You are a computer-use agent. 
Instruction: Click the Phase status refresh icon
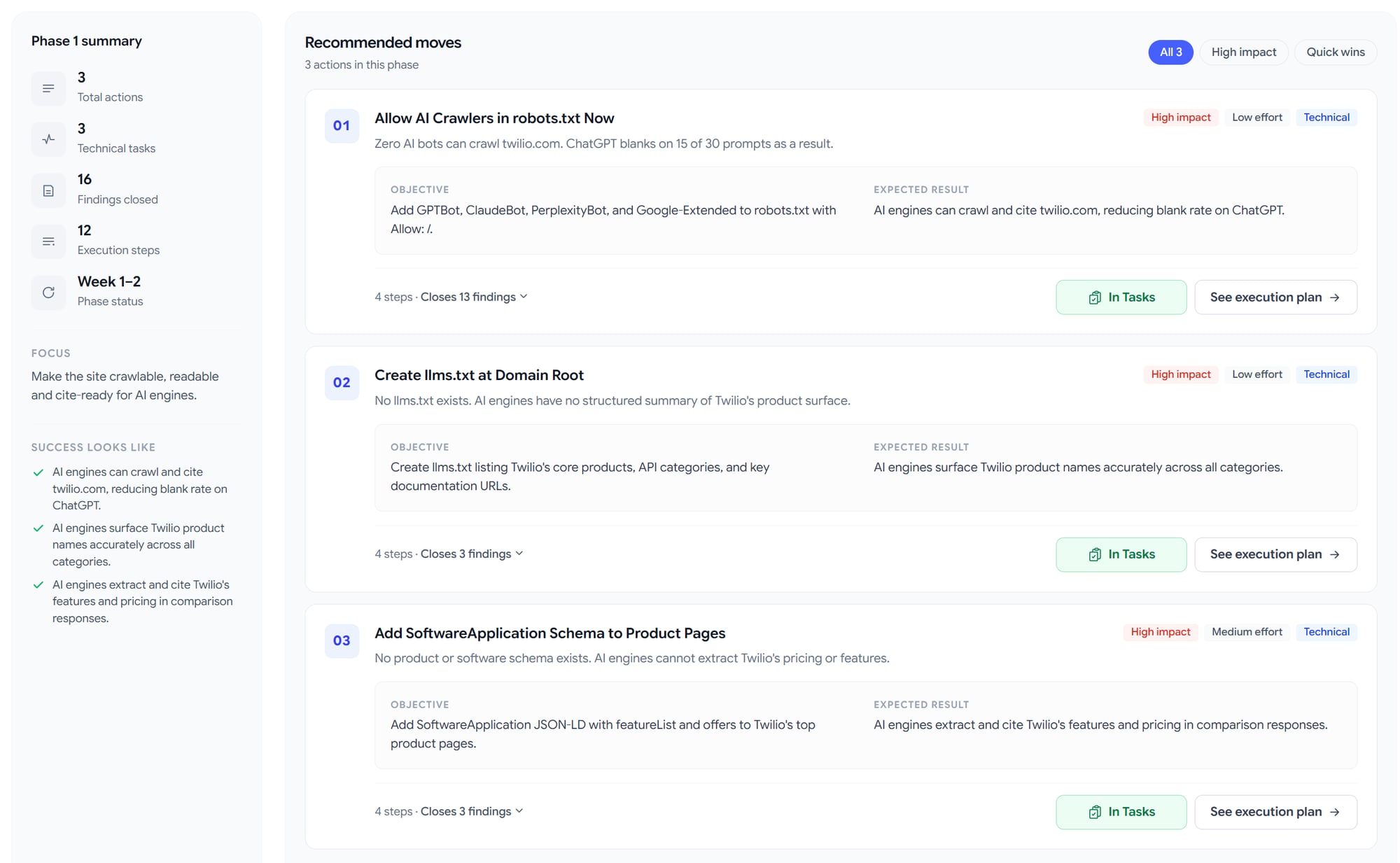tap(48, 293)
